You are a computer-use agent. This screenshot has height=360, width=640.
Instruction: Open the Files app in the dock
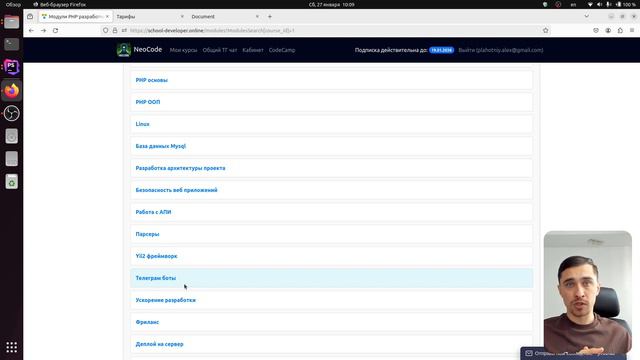[11, 22]
